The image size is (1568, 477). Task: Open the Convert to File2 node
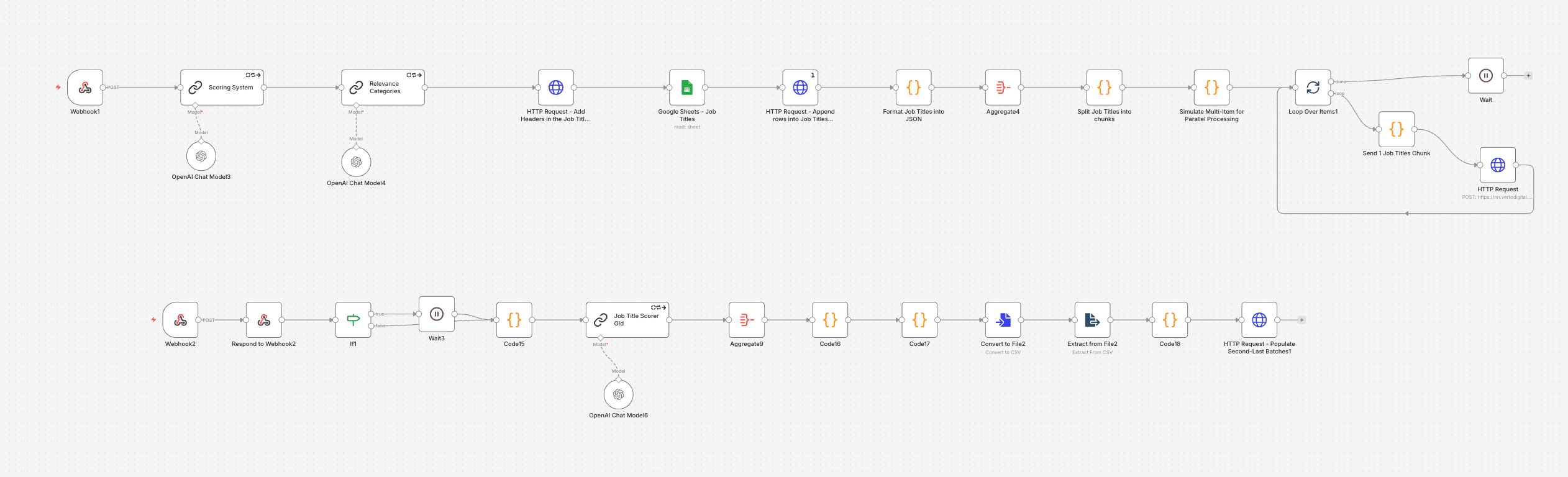pos(1003,320)
